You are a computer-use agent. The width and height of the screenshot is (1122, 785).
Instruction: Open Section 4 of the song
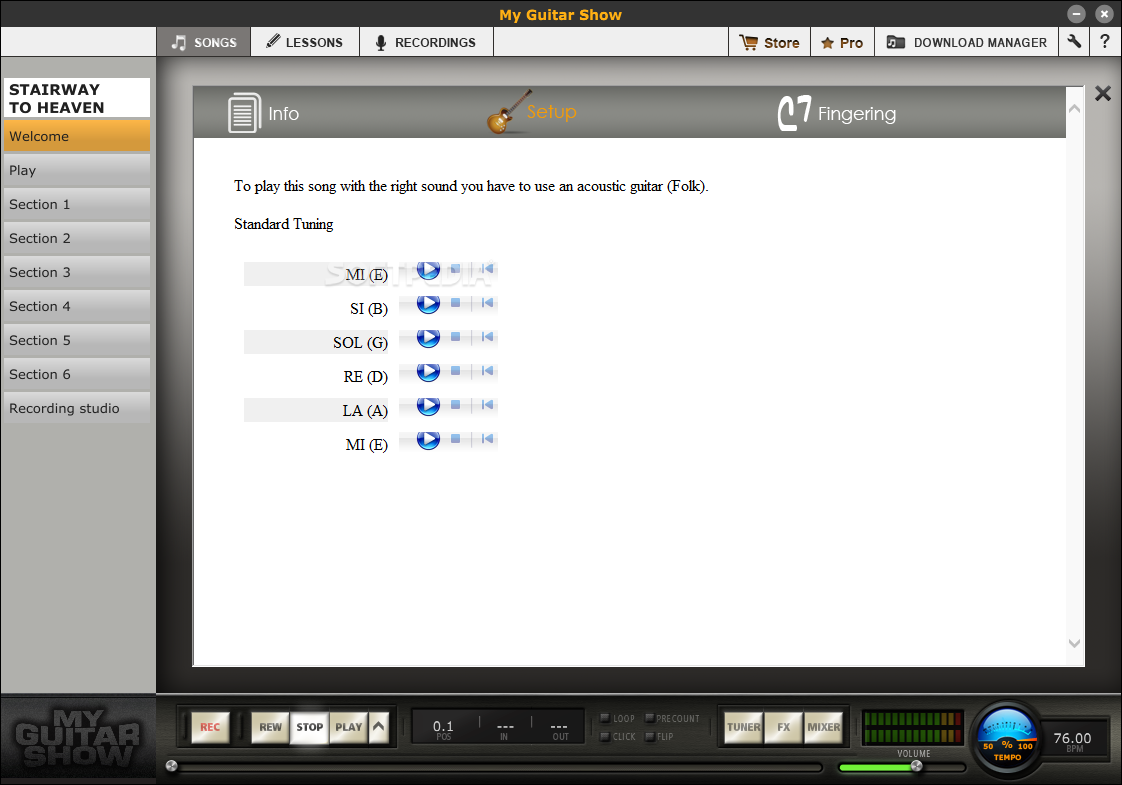(77, 306)
